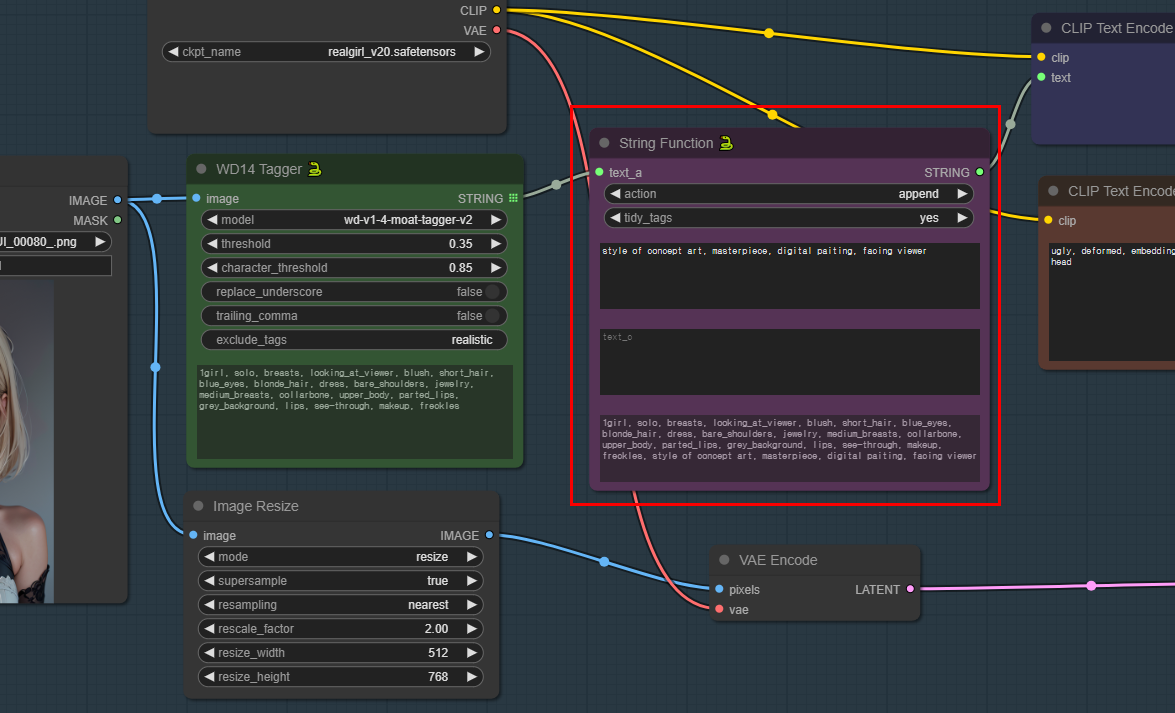Screen dimensions: 1175x713
Task: Click the VAE output port on the checkpoint node
Action: (x=496, y=30)
